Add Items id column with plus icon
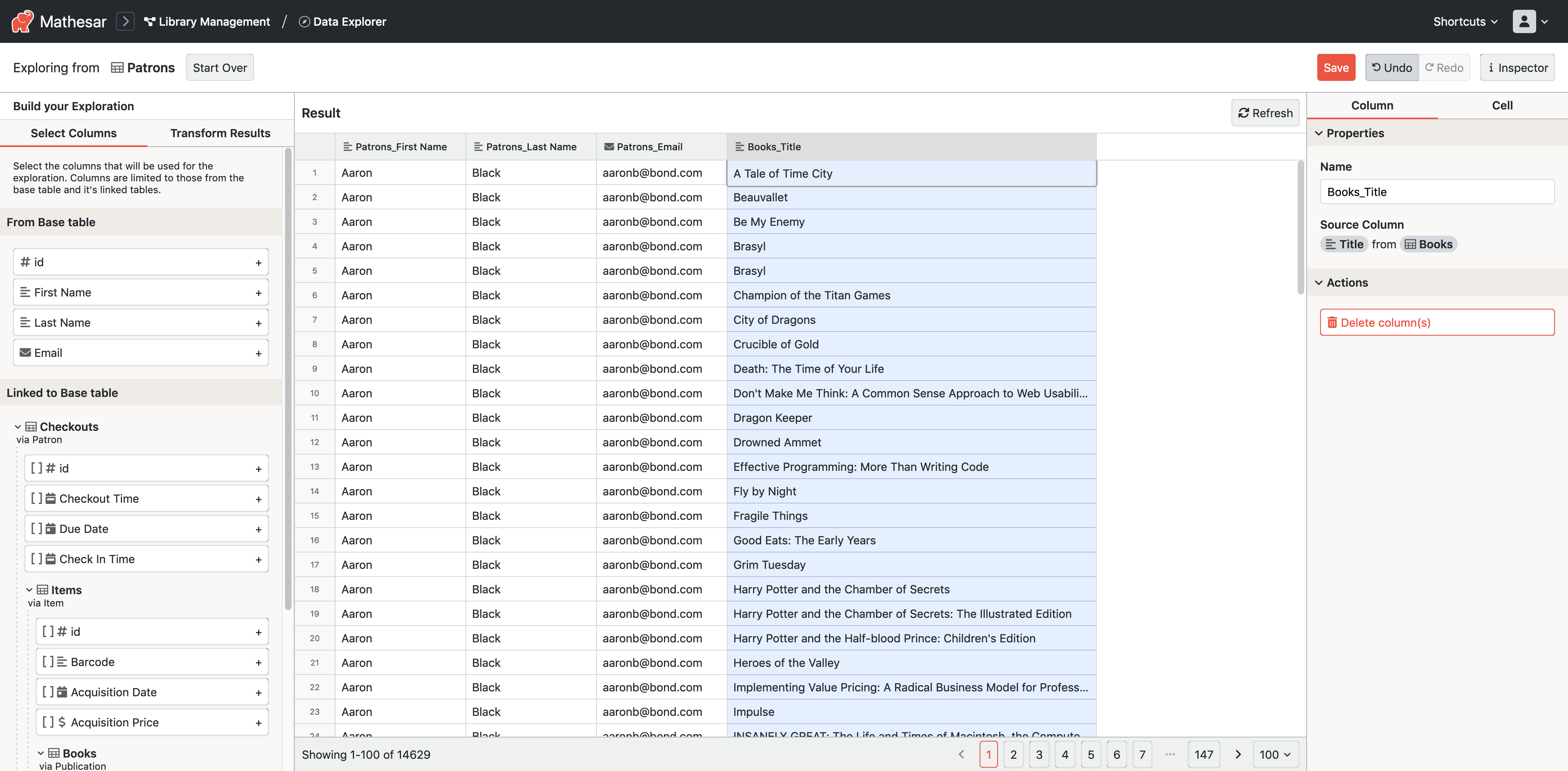Screen dimensions: 1568x771 coord(258,632)
